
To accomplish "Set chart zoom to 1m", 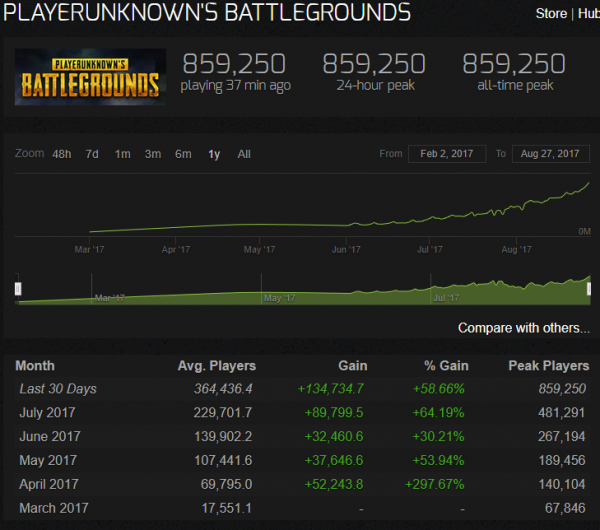I will coord(122,154).
